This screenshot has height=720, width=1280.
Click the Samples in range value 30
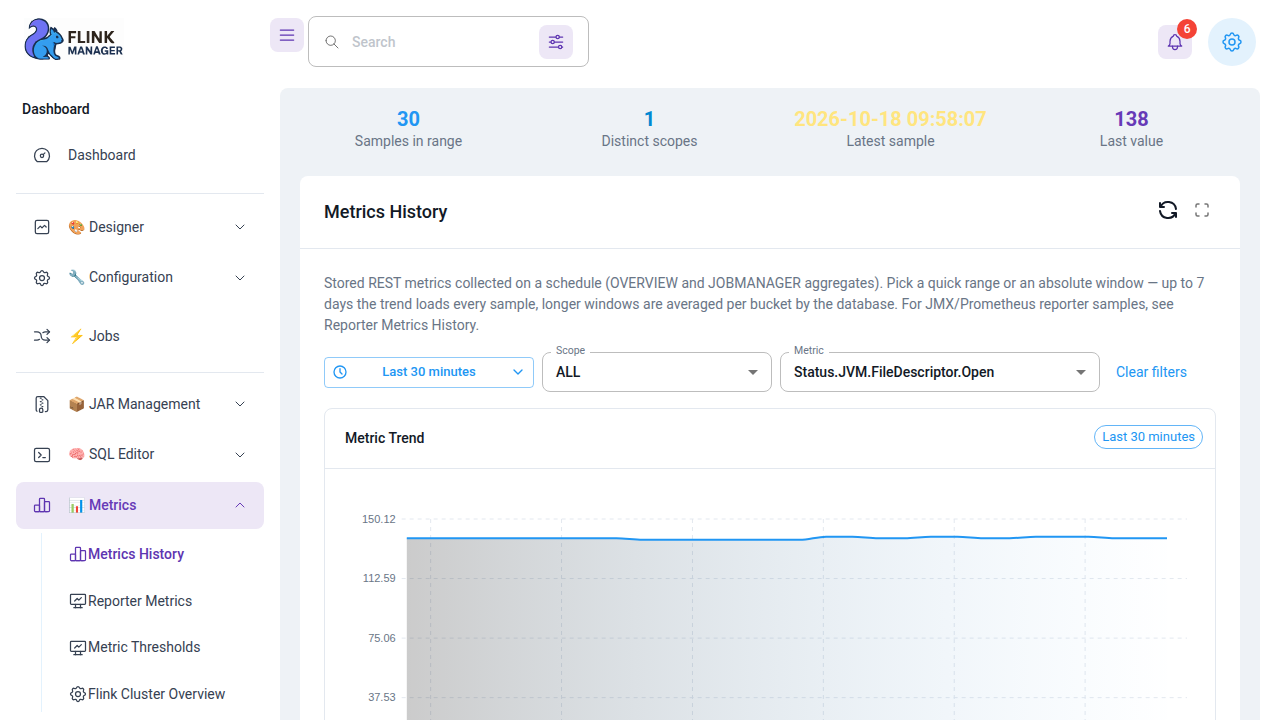tap(408, 119)
